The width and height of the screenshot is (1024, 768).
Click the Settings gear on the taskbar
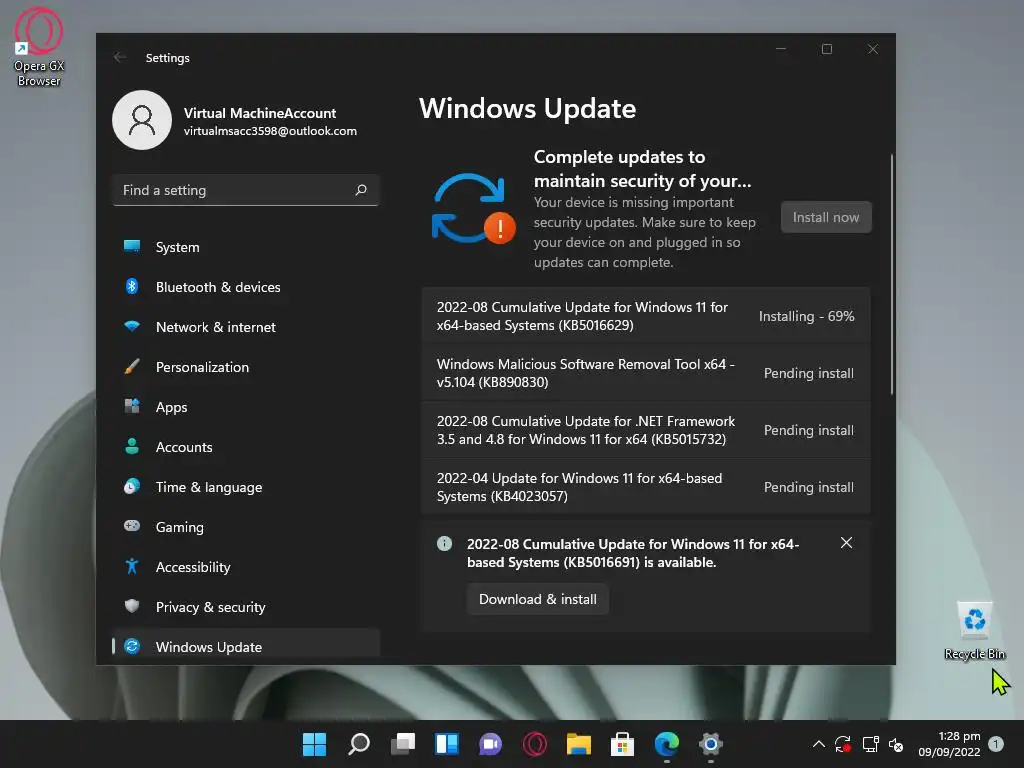coord(711,744)
